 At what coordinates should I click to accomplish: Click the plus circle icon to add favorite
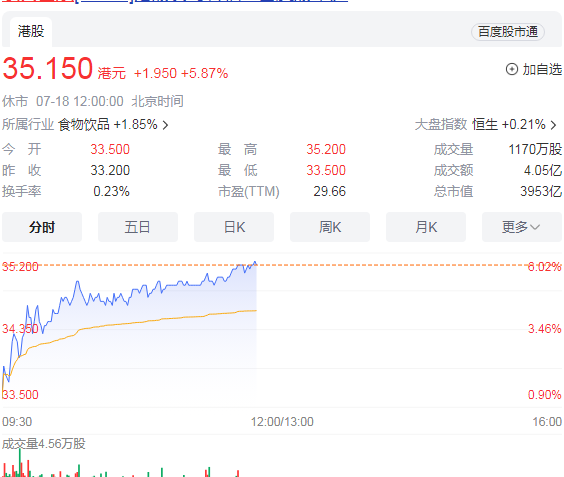pos(511,69)
